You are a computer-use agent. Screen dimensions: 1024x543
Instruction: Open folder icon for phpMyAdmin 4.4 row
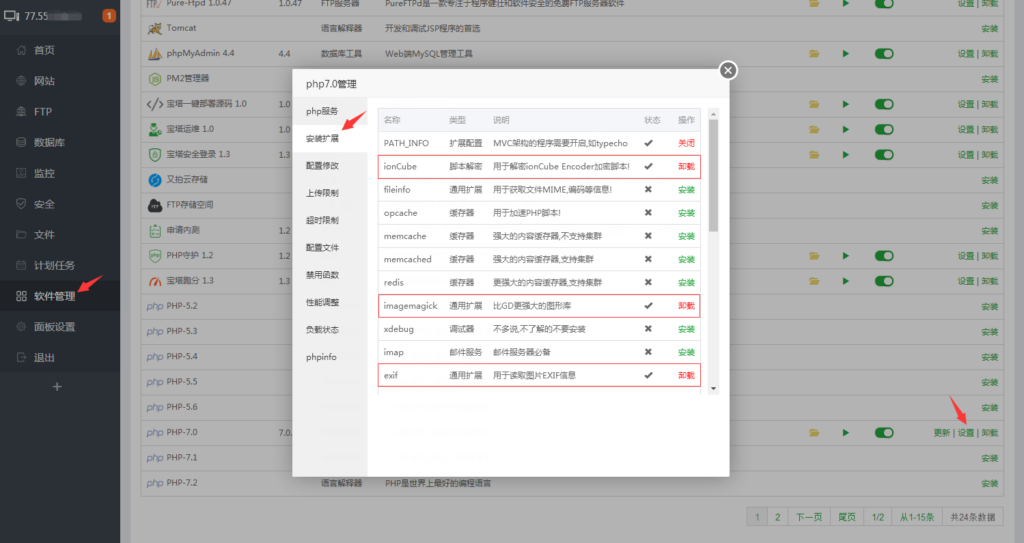tap(814, 54)
